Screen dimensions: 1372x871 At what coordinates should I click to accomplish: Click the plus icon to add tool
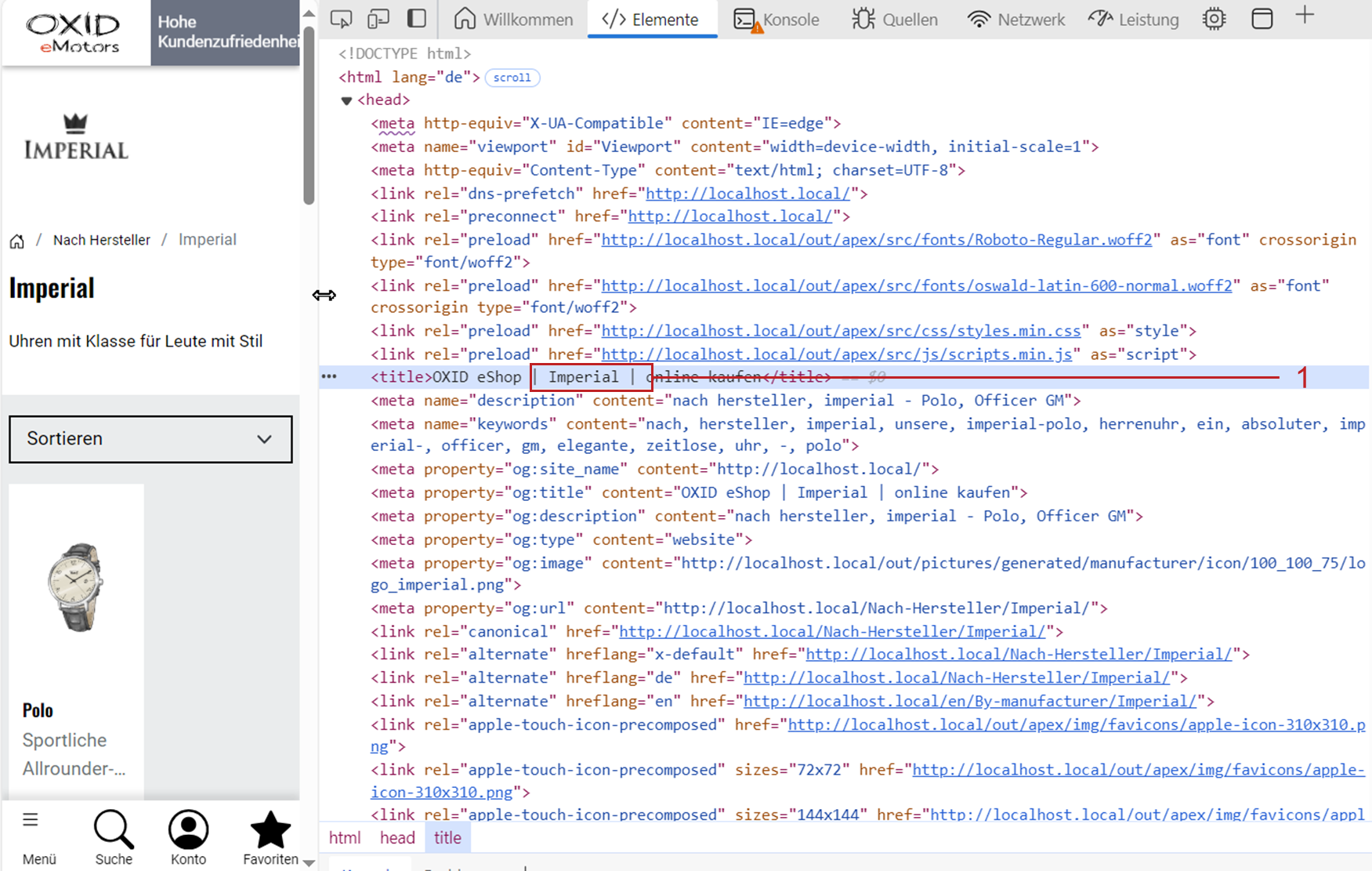coord(1305,16)
